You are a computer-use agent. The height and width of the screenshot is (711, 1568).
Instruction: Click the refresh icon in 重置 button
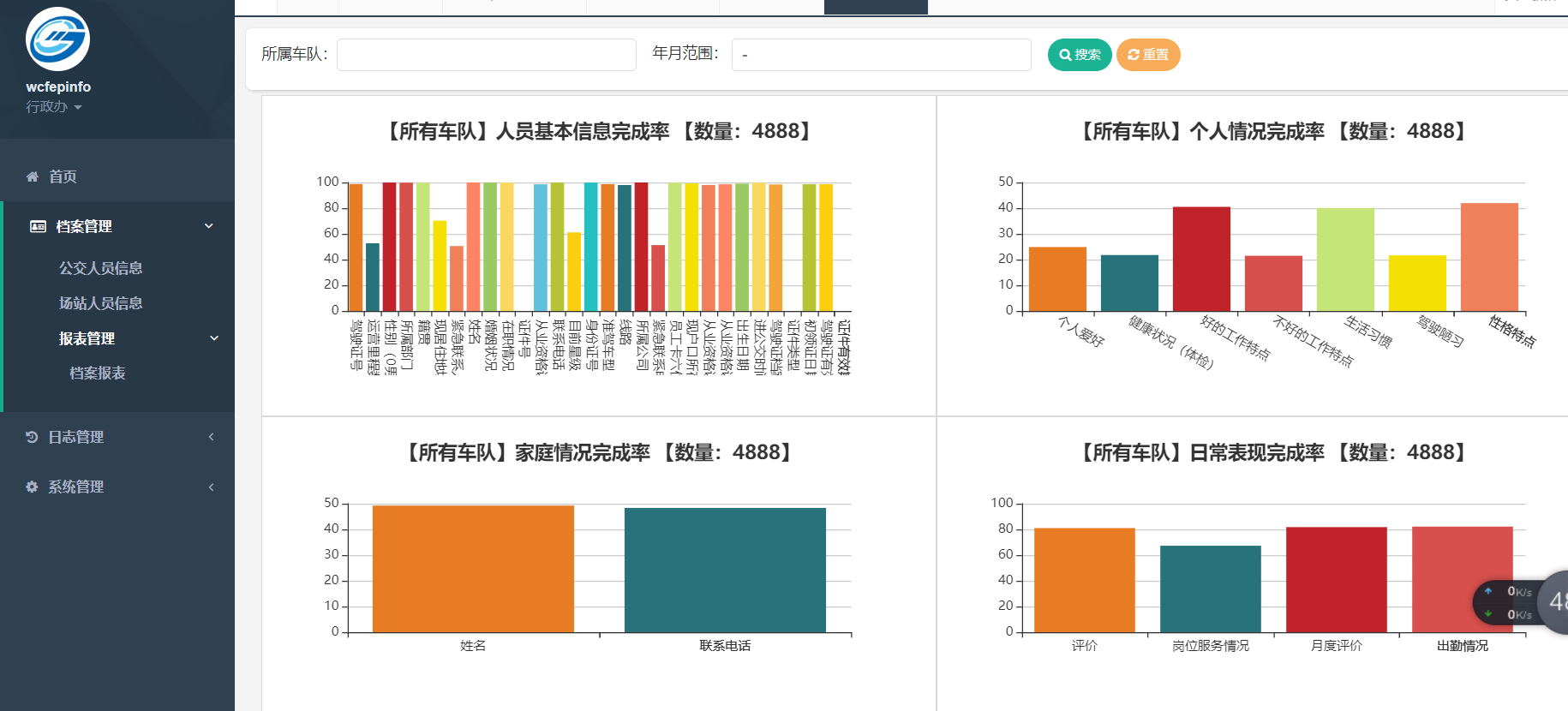[x=1134, y=55]
